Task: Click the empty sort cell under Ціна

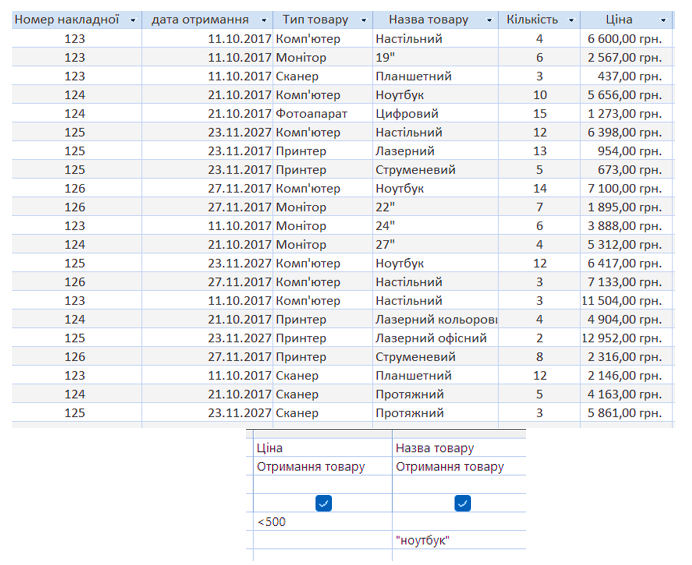Action: 322,484
